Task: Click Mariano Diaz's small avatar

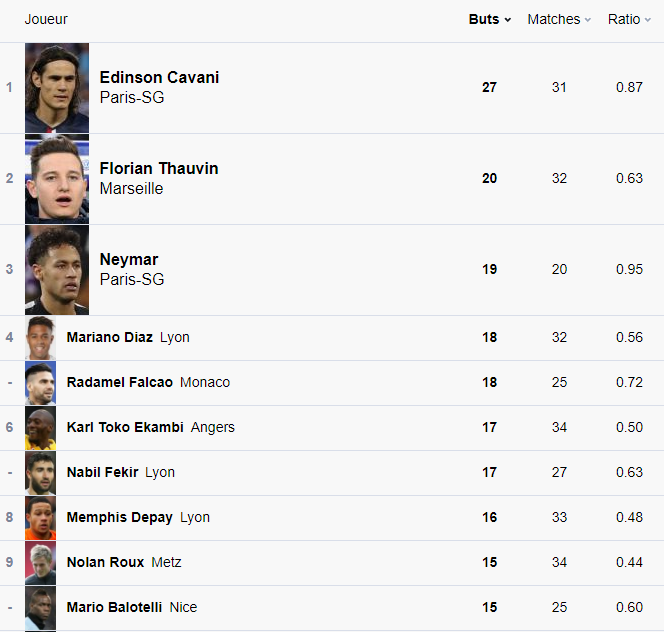Action: (x=41, y=338)
